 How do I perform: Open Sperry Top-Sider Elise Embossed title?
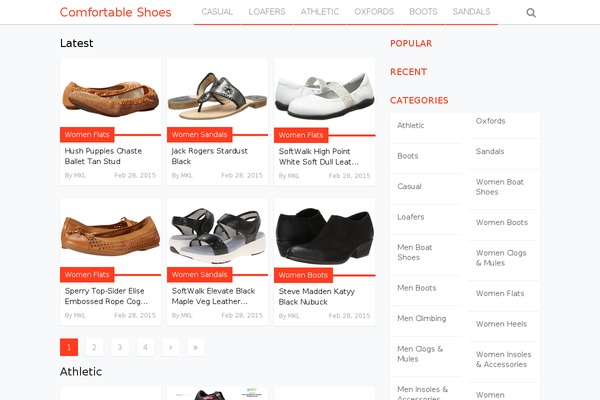[106, 296]
